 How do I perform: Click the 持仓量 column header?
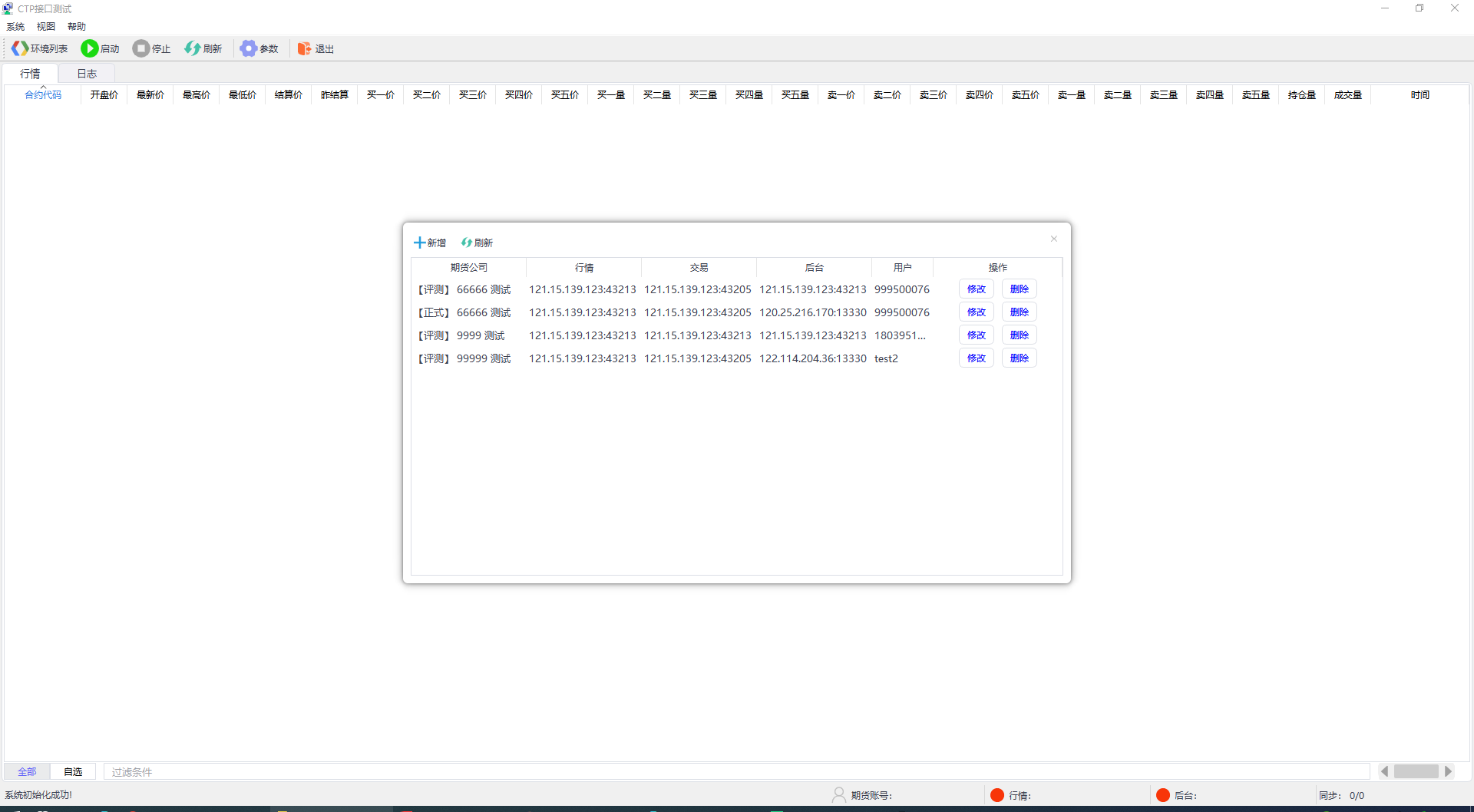1302,94
